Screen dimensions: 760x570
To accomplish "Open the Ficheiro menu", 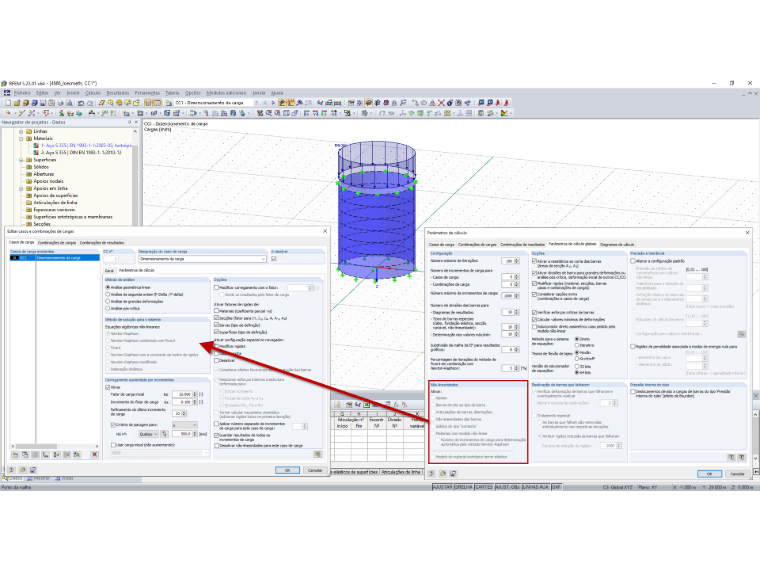I will click(x=22, y=93).
